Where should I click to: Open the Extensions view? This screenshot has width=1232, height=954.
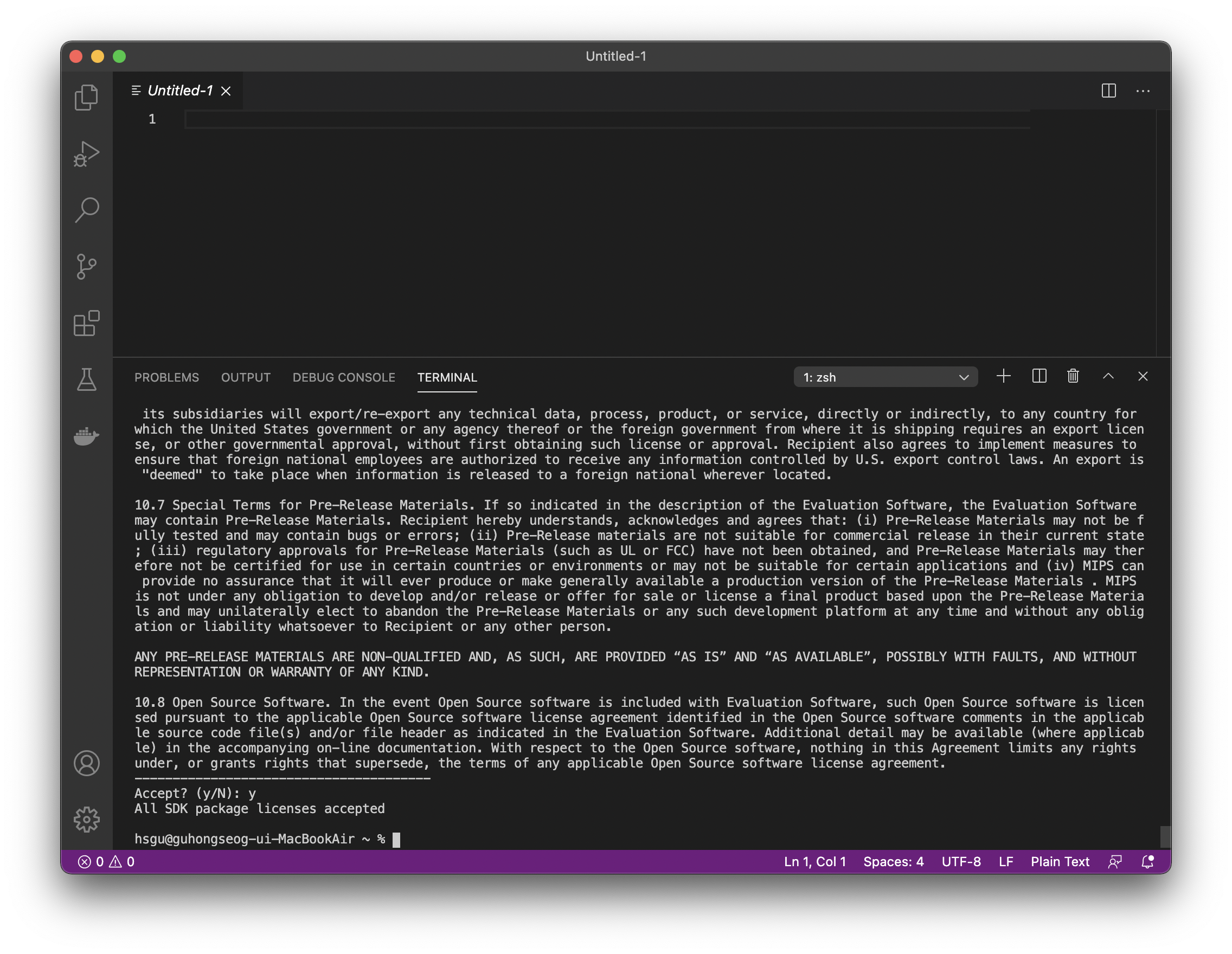click(x=86, y=323)
